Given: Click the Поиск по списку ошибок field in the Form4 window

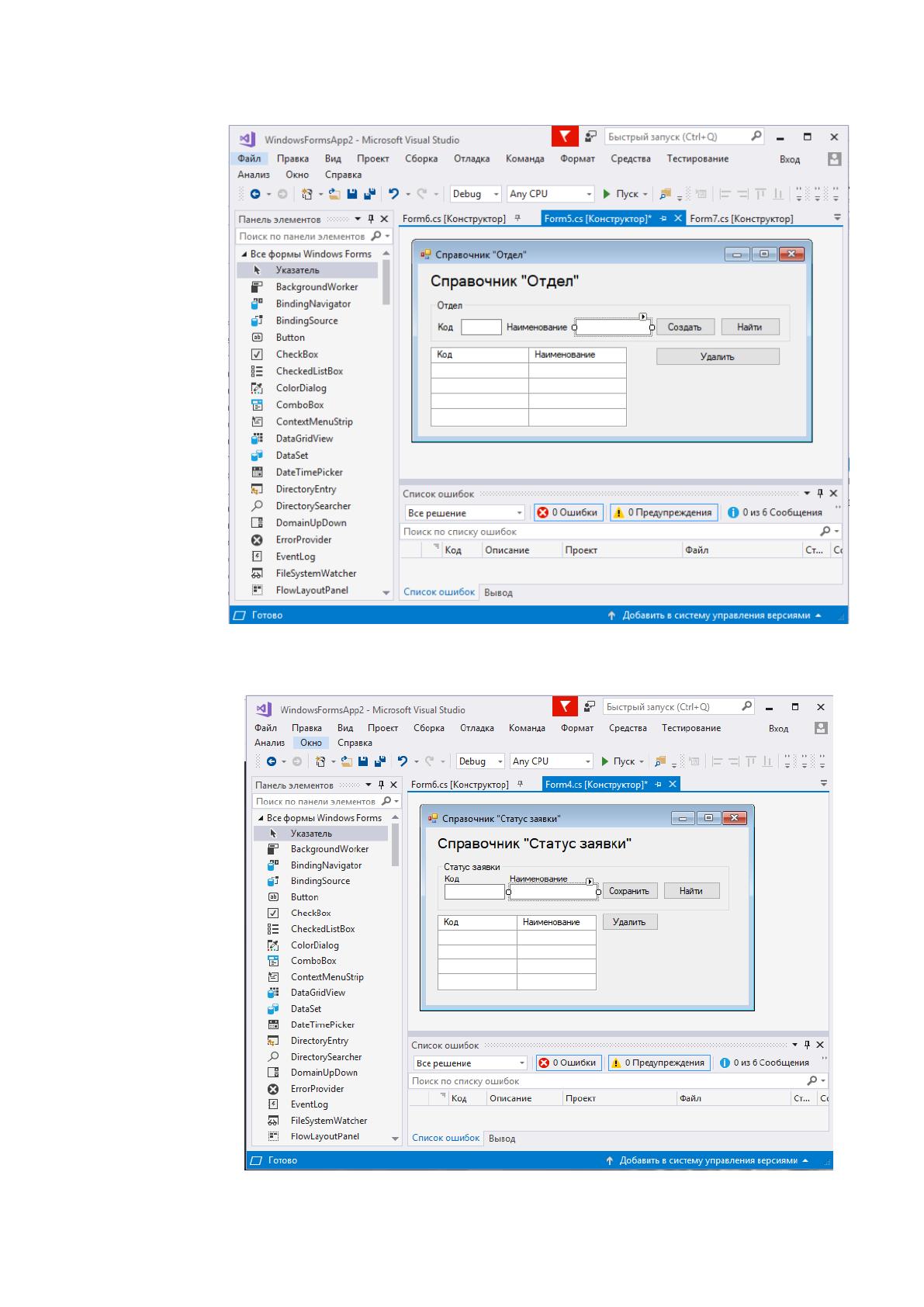Looking at the screenshot, I should point(610,1080).
